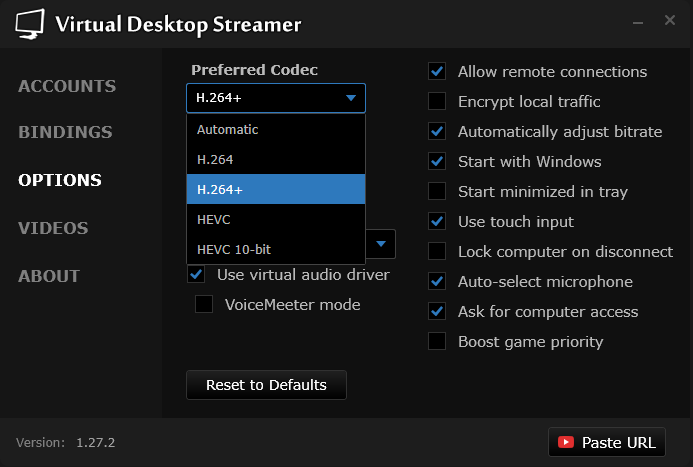The image size is (693, 467).
Task: Click the Version 1.27.2 text
Action: coord(65,442)
